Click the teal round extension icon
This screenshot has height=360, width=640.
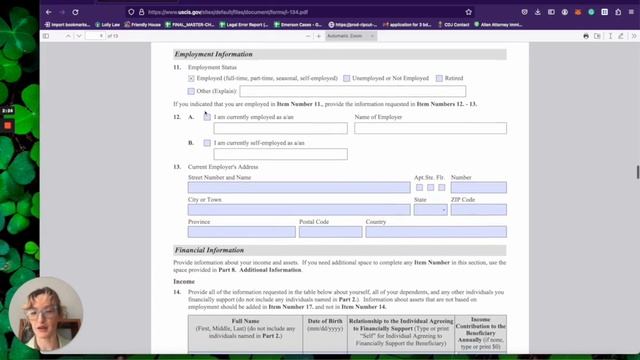tap(591, 12)
